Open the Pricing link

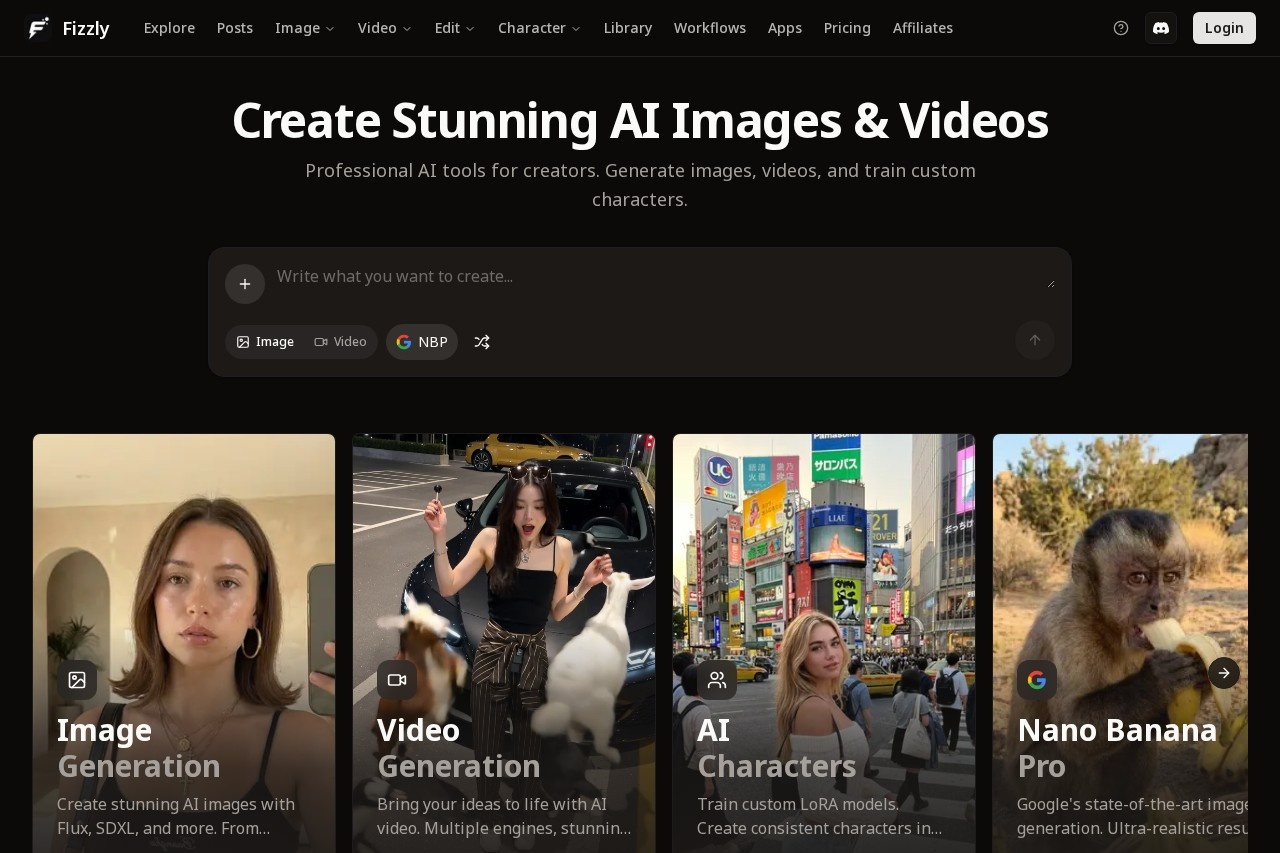(847, 28)
